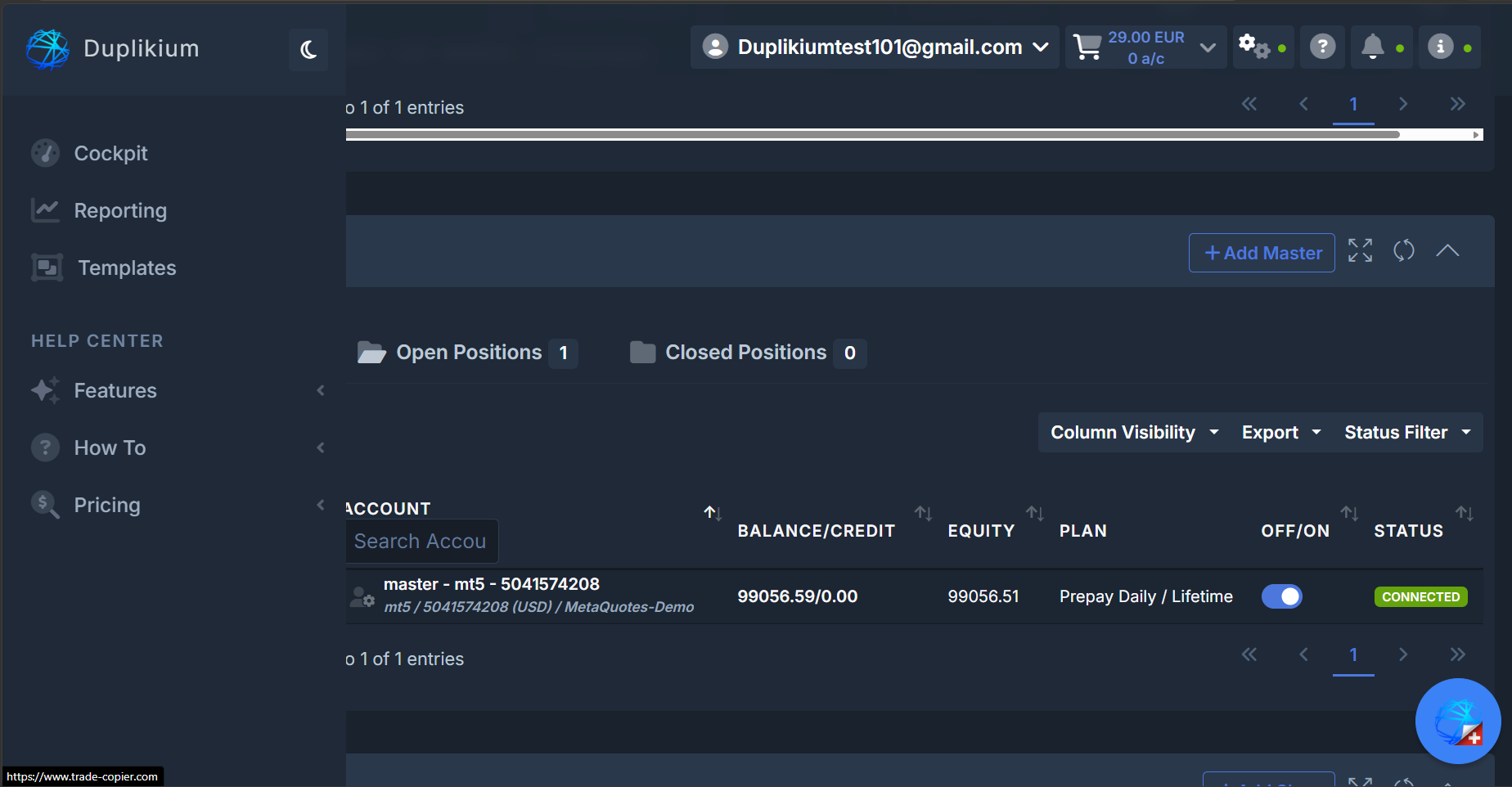Sort by Balance/Credit column
The width and height of the screenshot is (1512, 787).
click(x=924, y=513)
